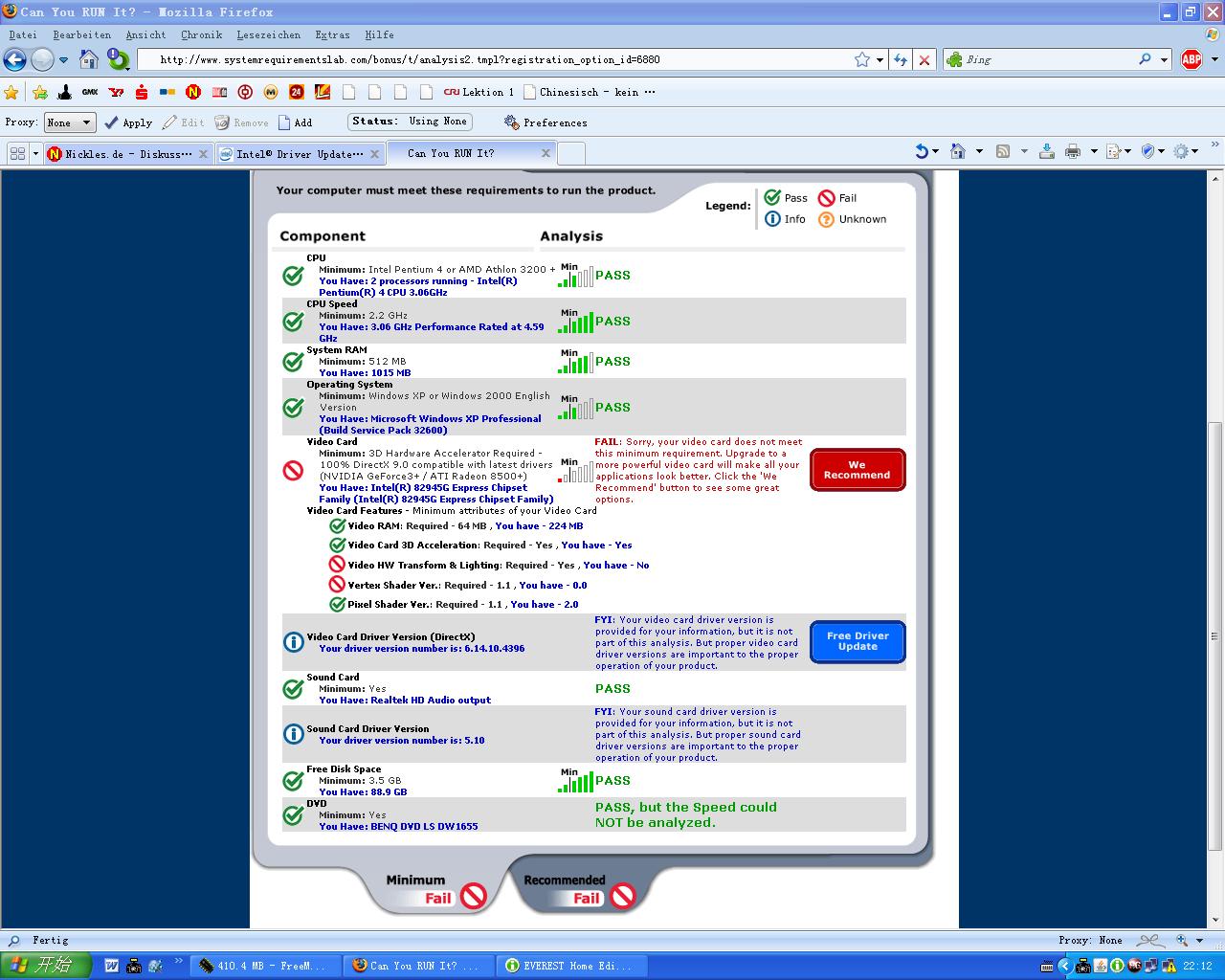Open the Lektion 1 bookmark
Viewport: 1225px width, 980px height.
(479, 92)
